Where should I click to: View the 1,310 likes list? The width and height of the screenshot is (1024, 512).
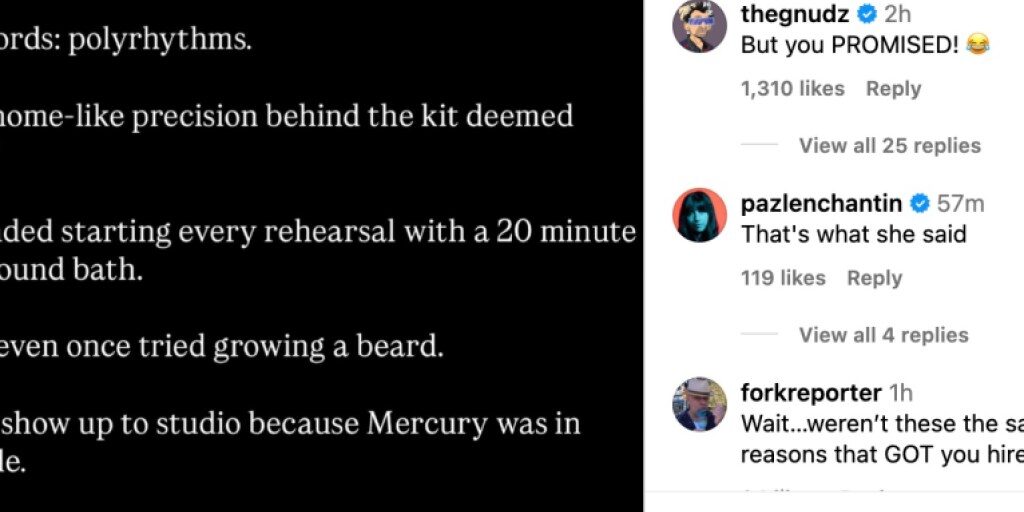[x=792, y=89]
